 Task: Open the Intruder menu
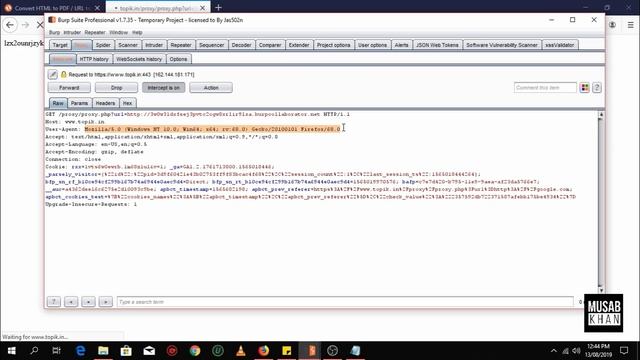[72, 32]
